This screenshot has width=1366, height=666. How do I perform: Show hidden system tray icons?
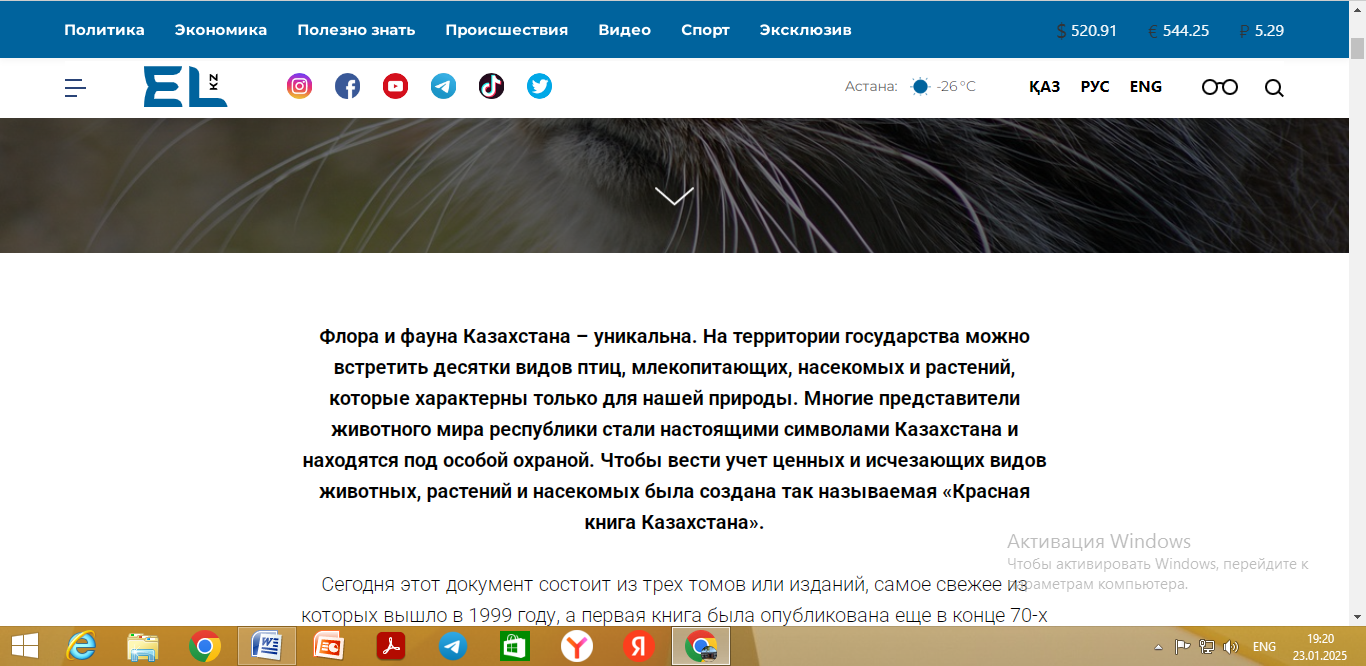[1158, 647]
